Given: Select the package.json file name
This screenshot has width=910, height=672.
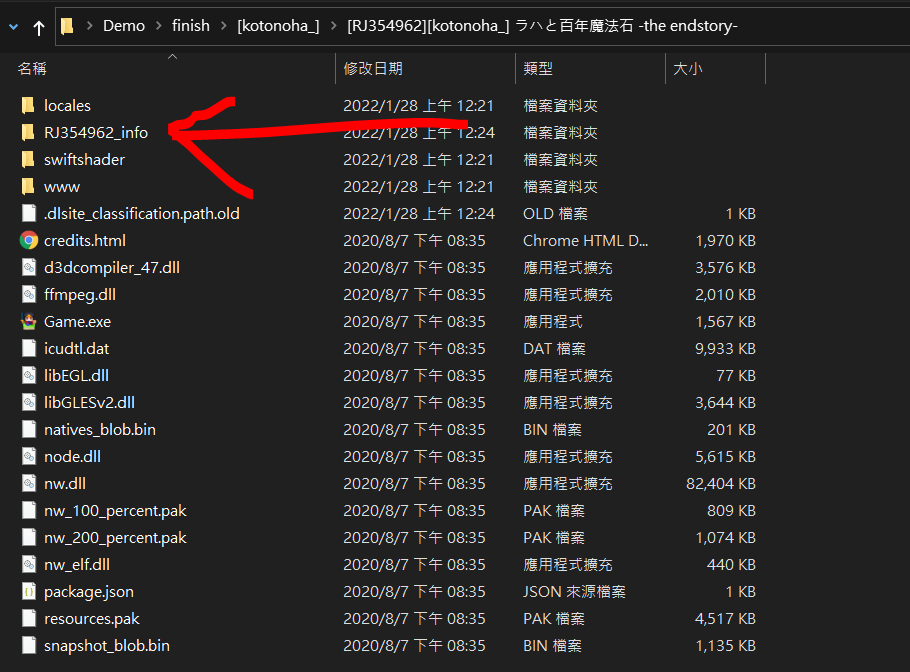Looking at the screenshot, I should [89, 591].
